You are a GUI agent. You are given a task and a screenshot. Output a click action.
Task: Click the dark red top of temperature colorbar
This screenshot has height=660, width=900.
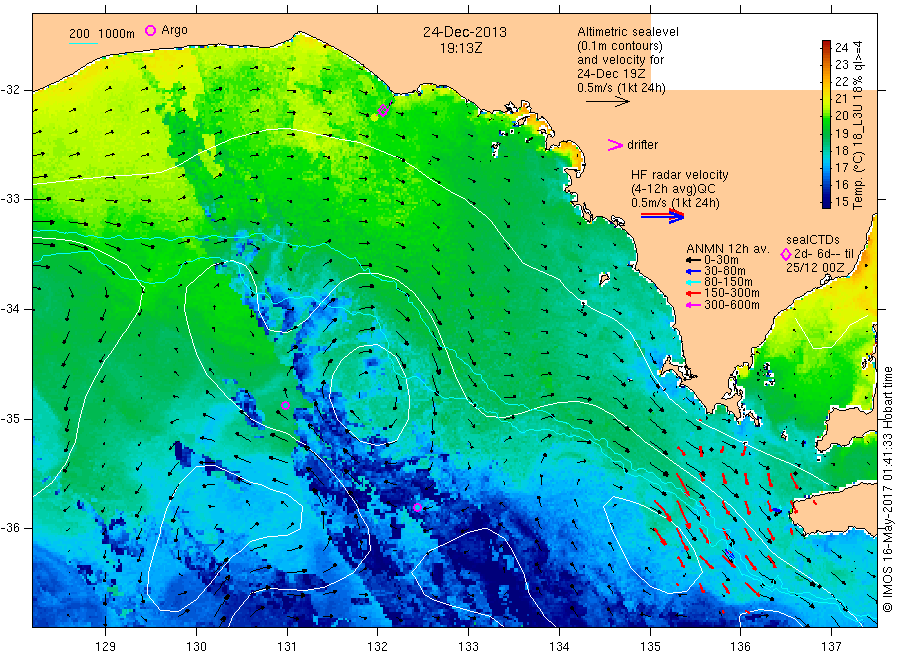pyautogui.click(x=826, y=44)
